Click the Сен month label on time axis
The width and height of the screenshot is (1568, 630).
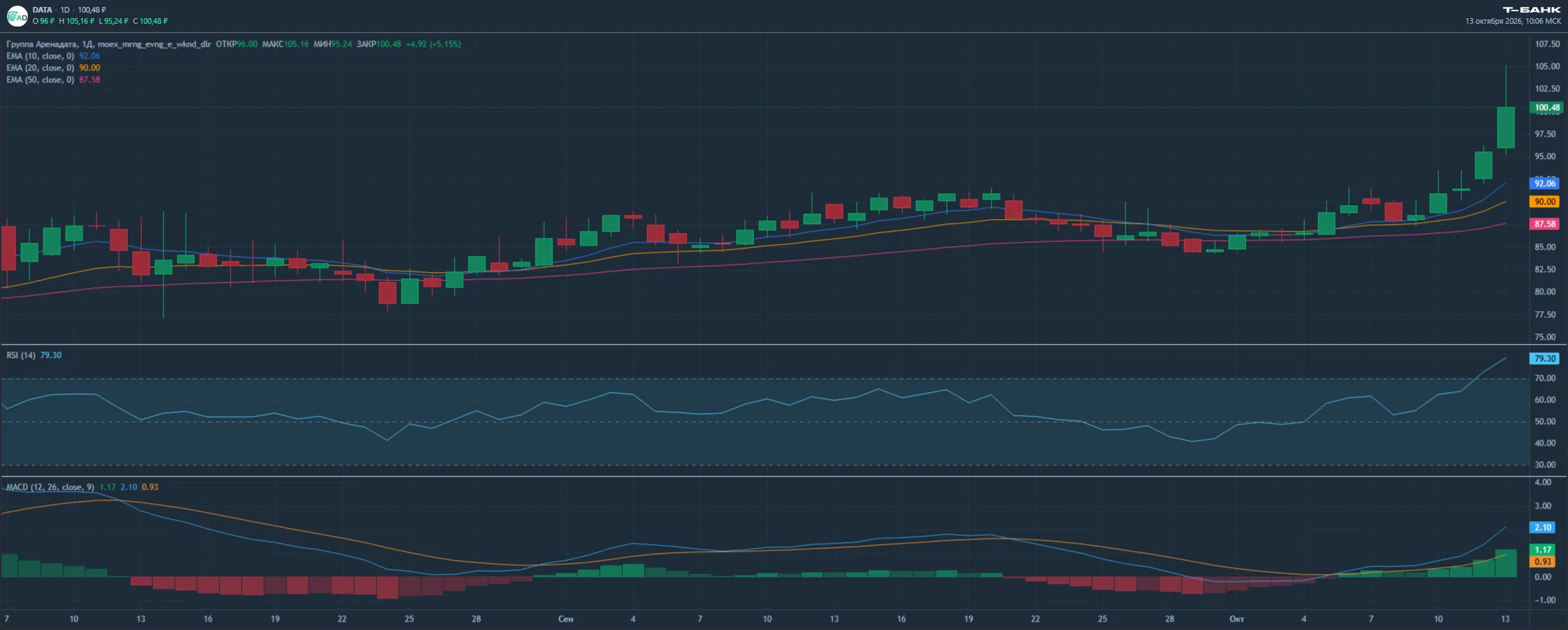click(565, 619)
